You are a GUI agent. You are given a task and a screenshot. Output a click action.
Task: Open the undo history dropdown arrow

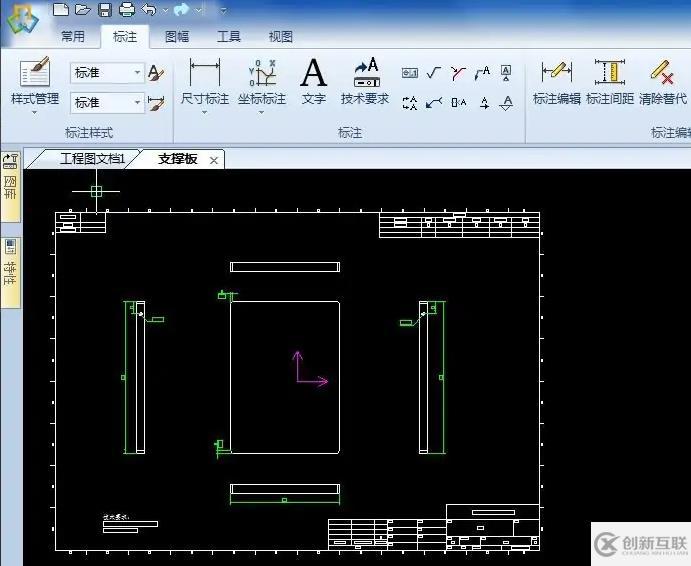coord(165,10)
